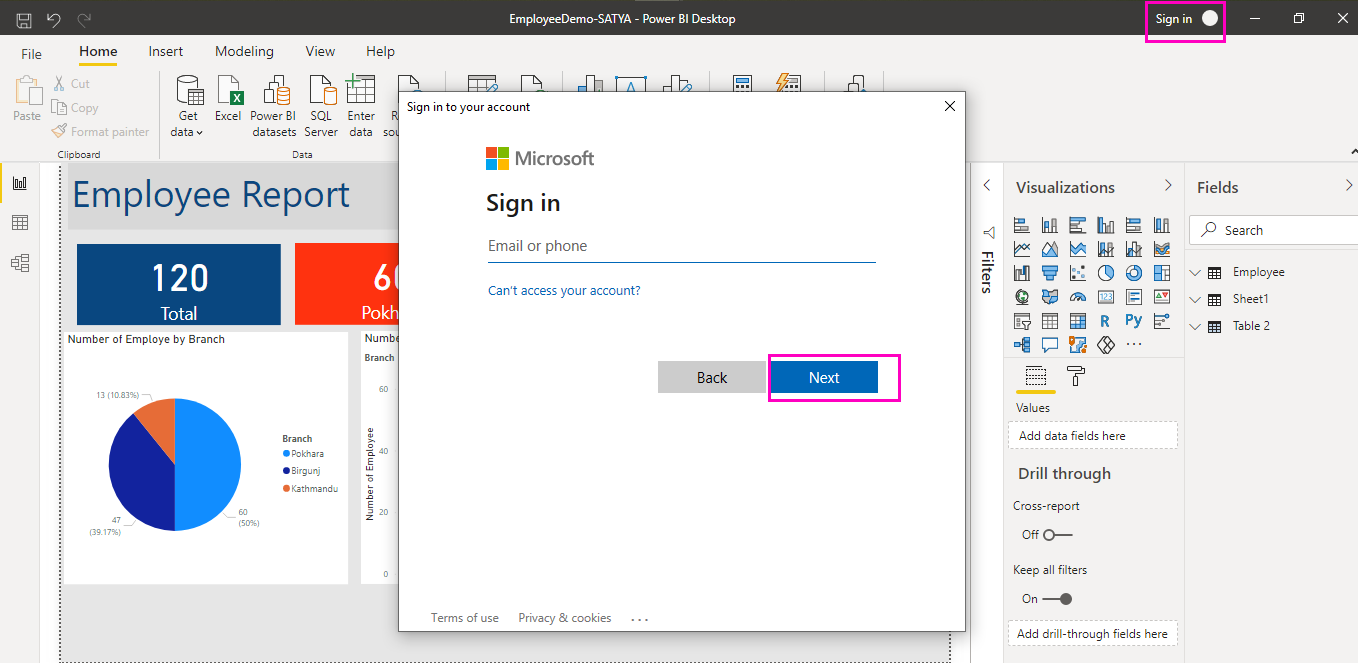Screen dimensions: 1358x663
Task: Select the Pie chart visualization icon
Action: pos(1105,272)
